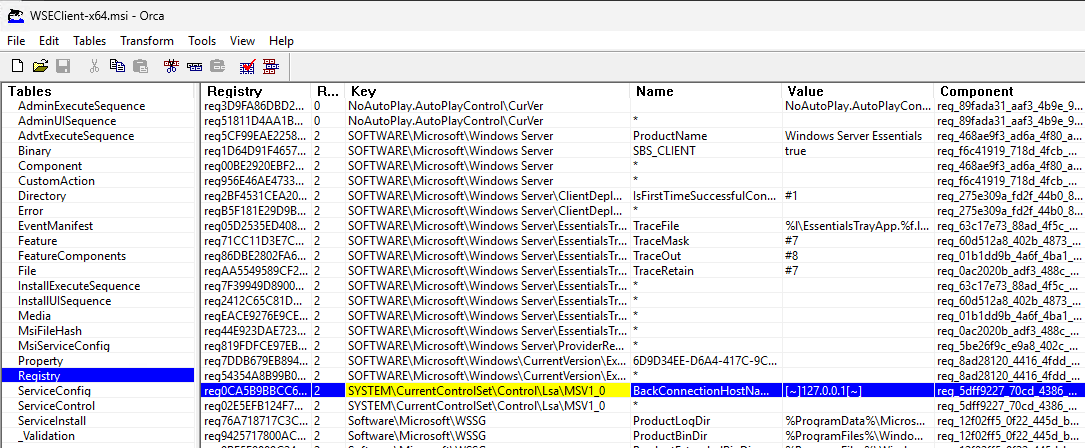The width and height of the screenshot is (1085, 448).
Task: Click the Windows Server Essentials value cell
Action: pos(857,136)
